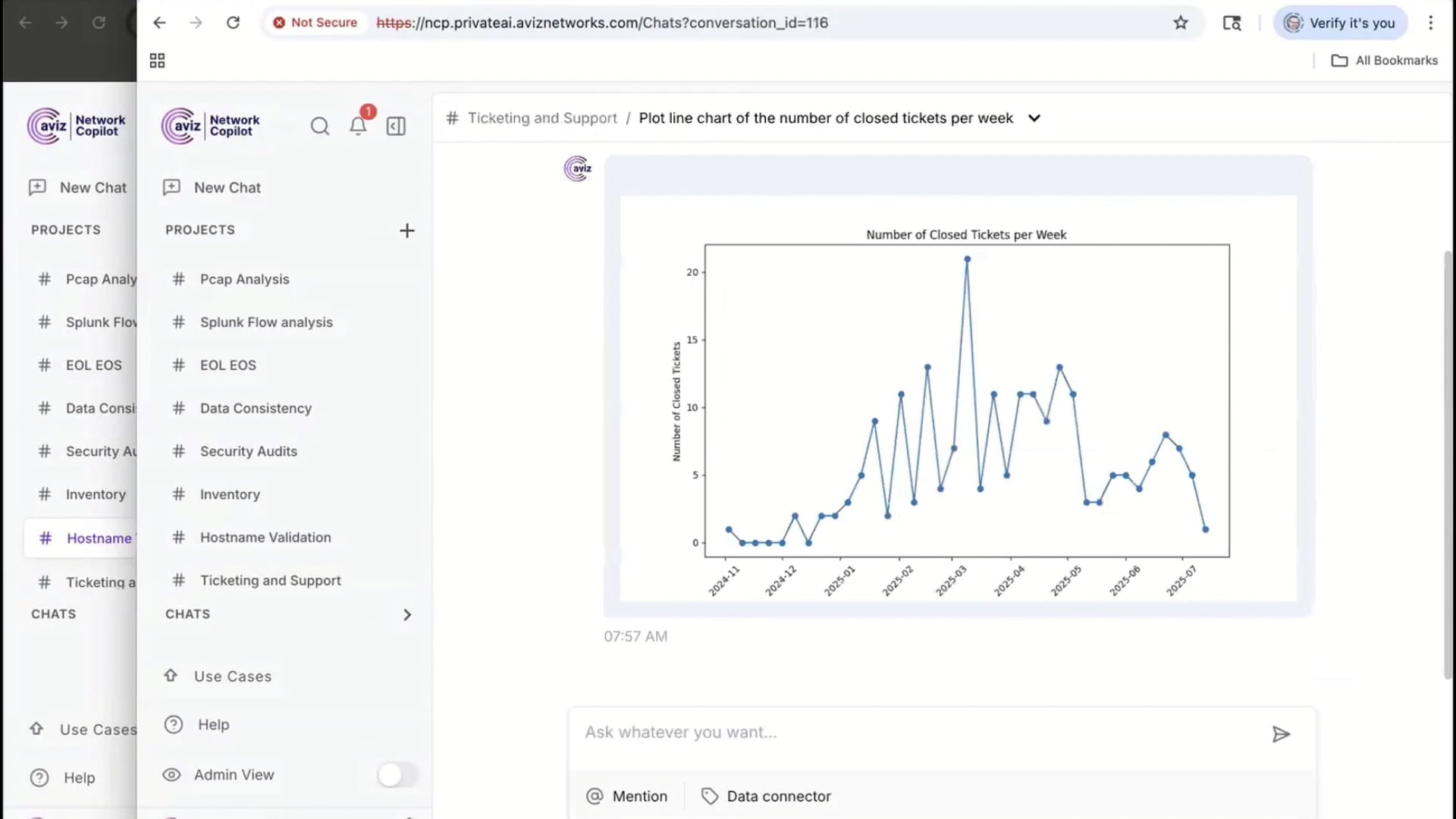Open the Splunk Flow analysis project

coord(265,322)
